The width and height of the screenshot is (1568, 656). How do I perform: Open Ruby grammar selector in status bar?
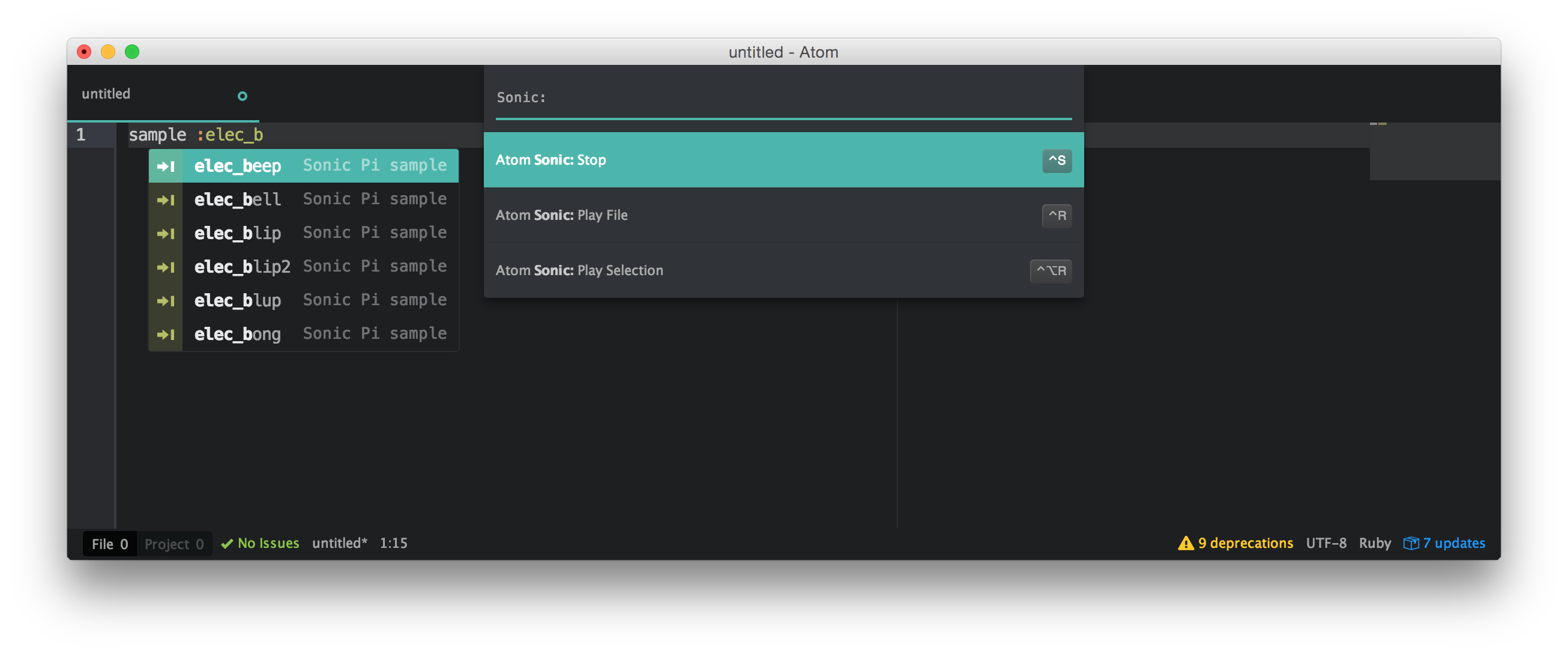pos(1375,542)
